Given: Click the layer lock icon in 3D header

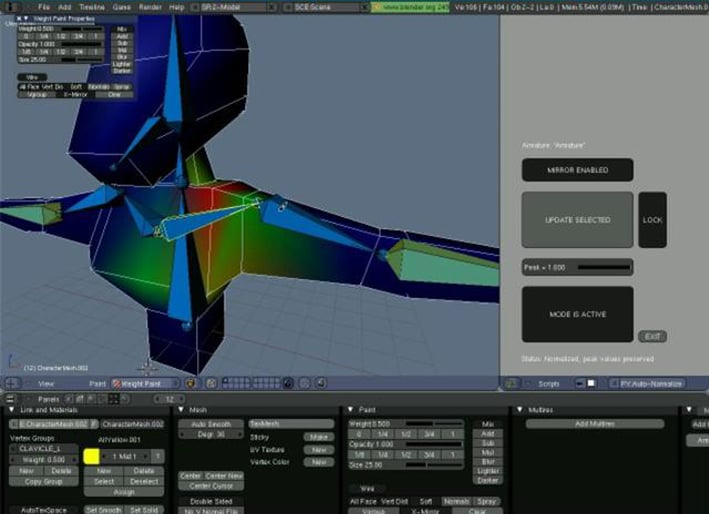Looking at the screenshot, I should point(288,383).
